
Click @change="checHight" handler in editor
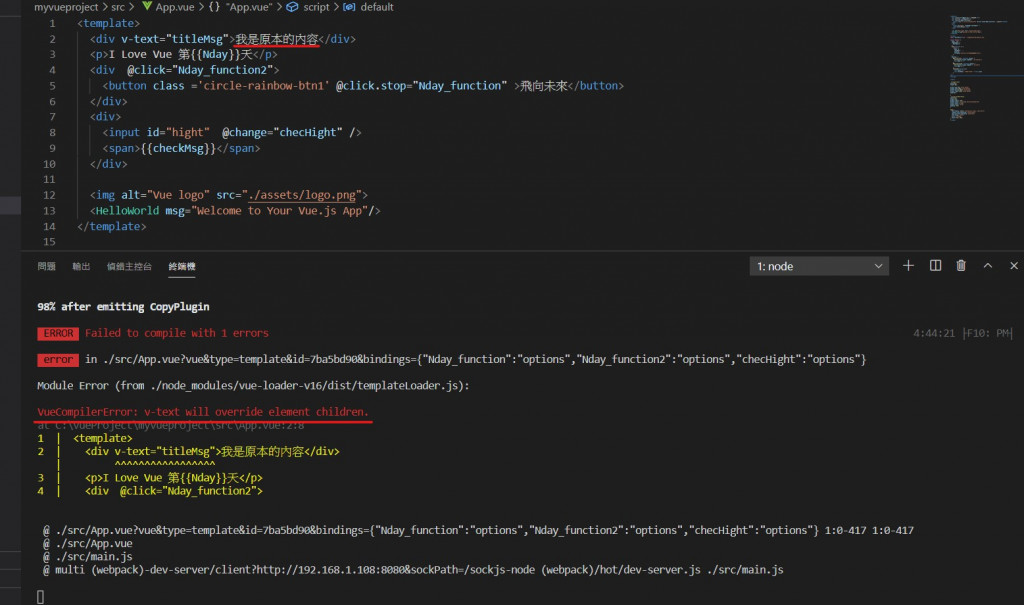coord(282,133)
